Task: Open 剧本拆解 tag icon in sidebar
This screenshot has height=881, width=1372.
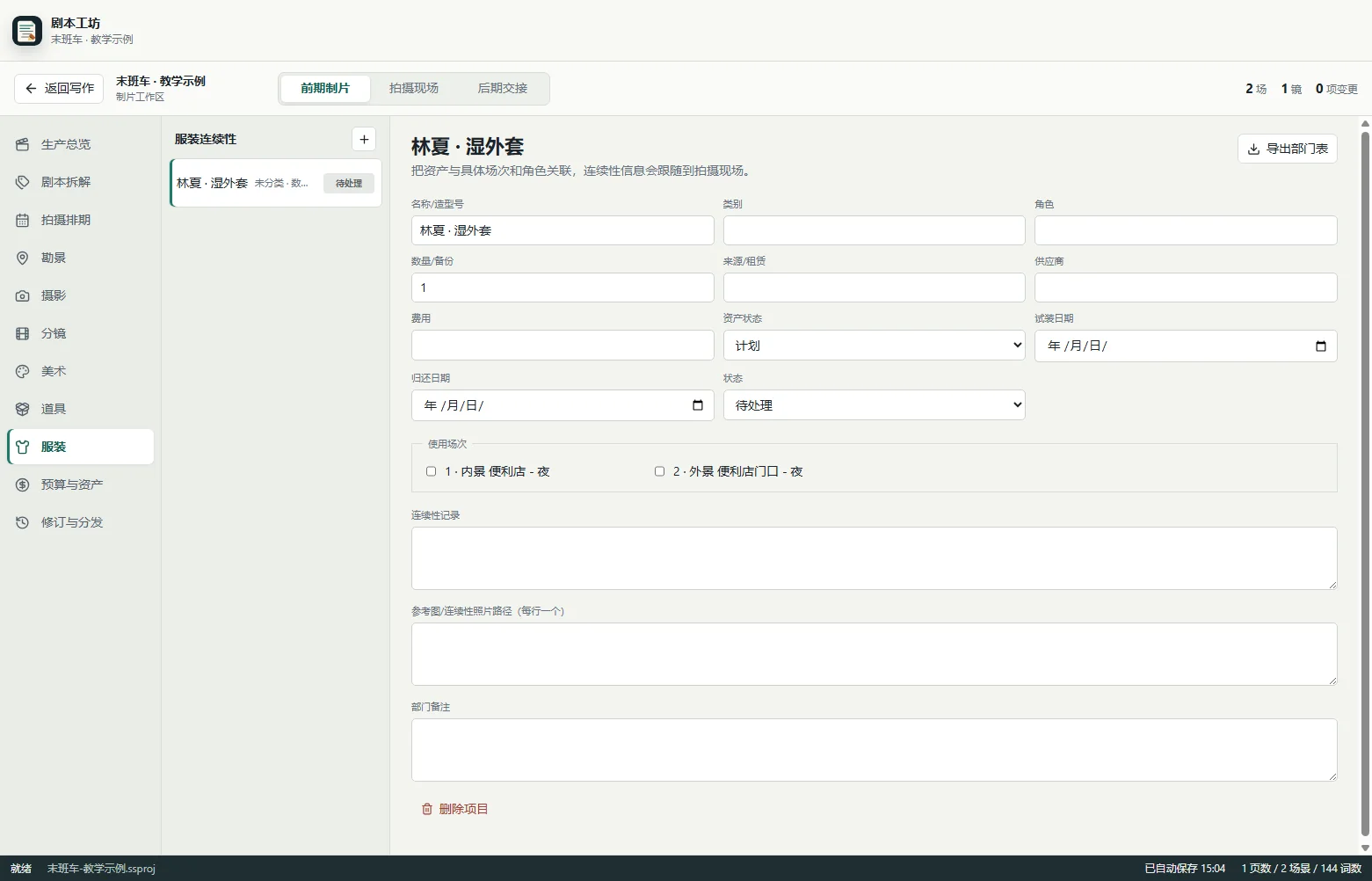Action: [x=23, y=182]
